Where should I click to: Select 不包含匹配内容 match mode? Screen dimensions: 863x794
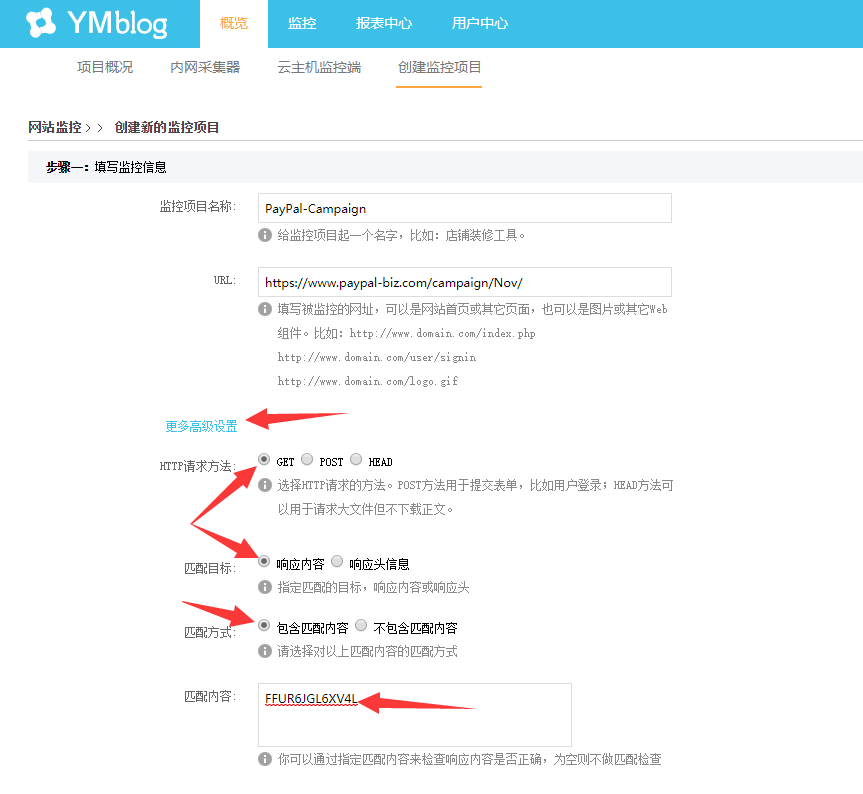click(x=361, y=626)
